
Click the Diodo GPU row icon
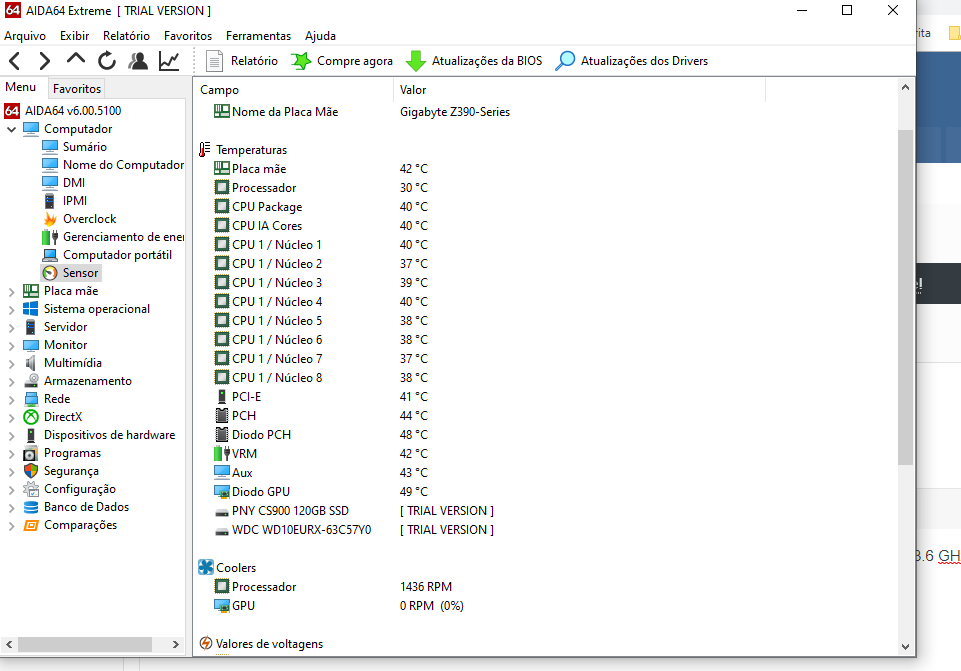point(221,491)
